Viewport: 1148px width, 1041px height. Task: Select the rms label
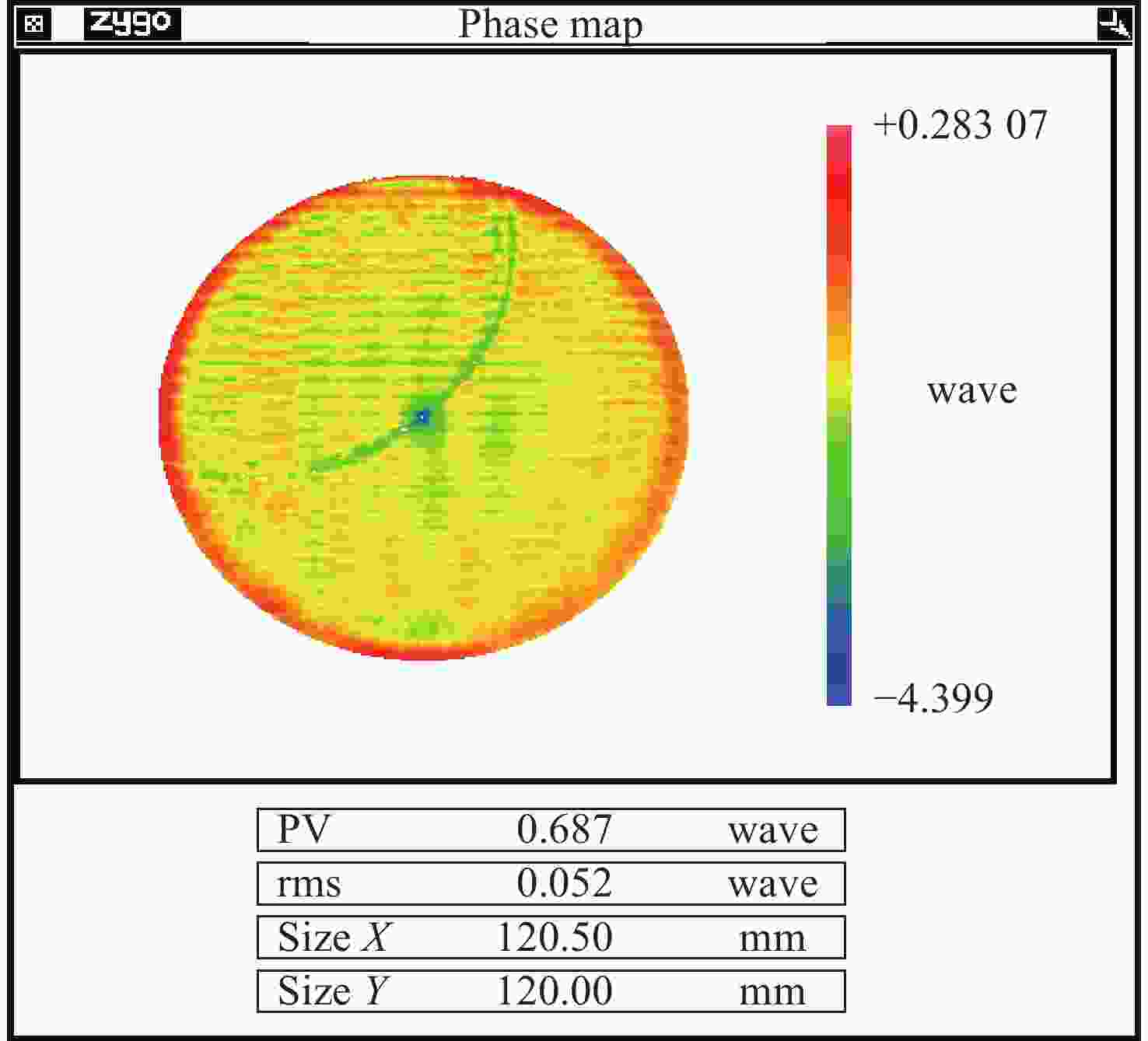(309, 884)
